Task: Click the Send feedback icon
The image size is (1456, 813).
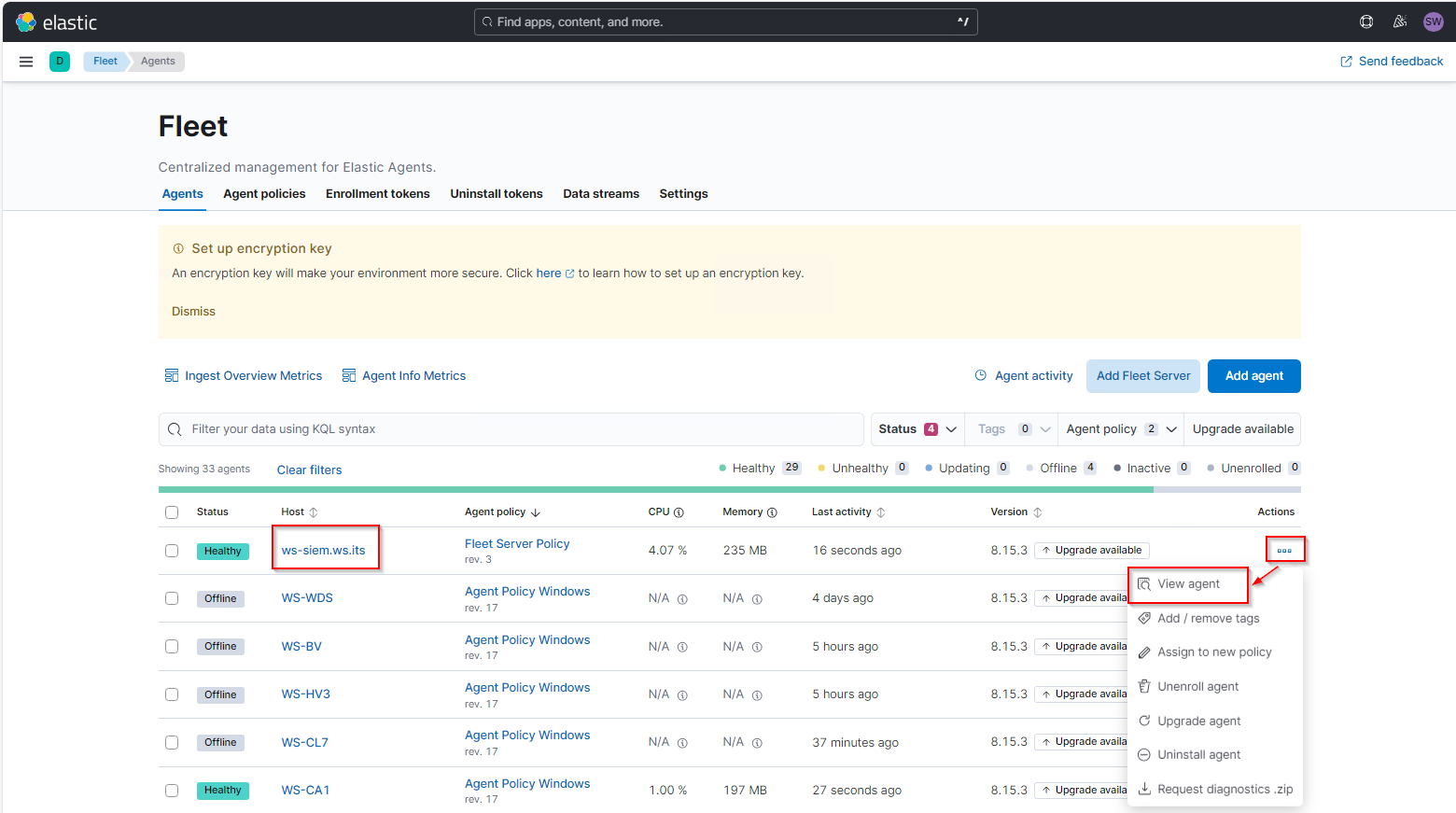Action: (x=1346, y=62)
